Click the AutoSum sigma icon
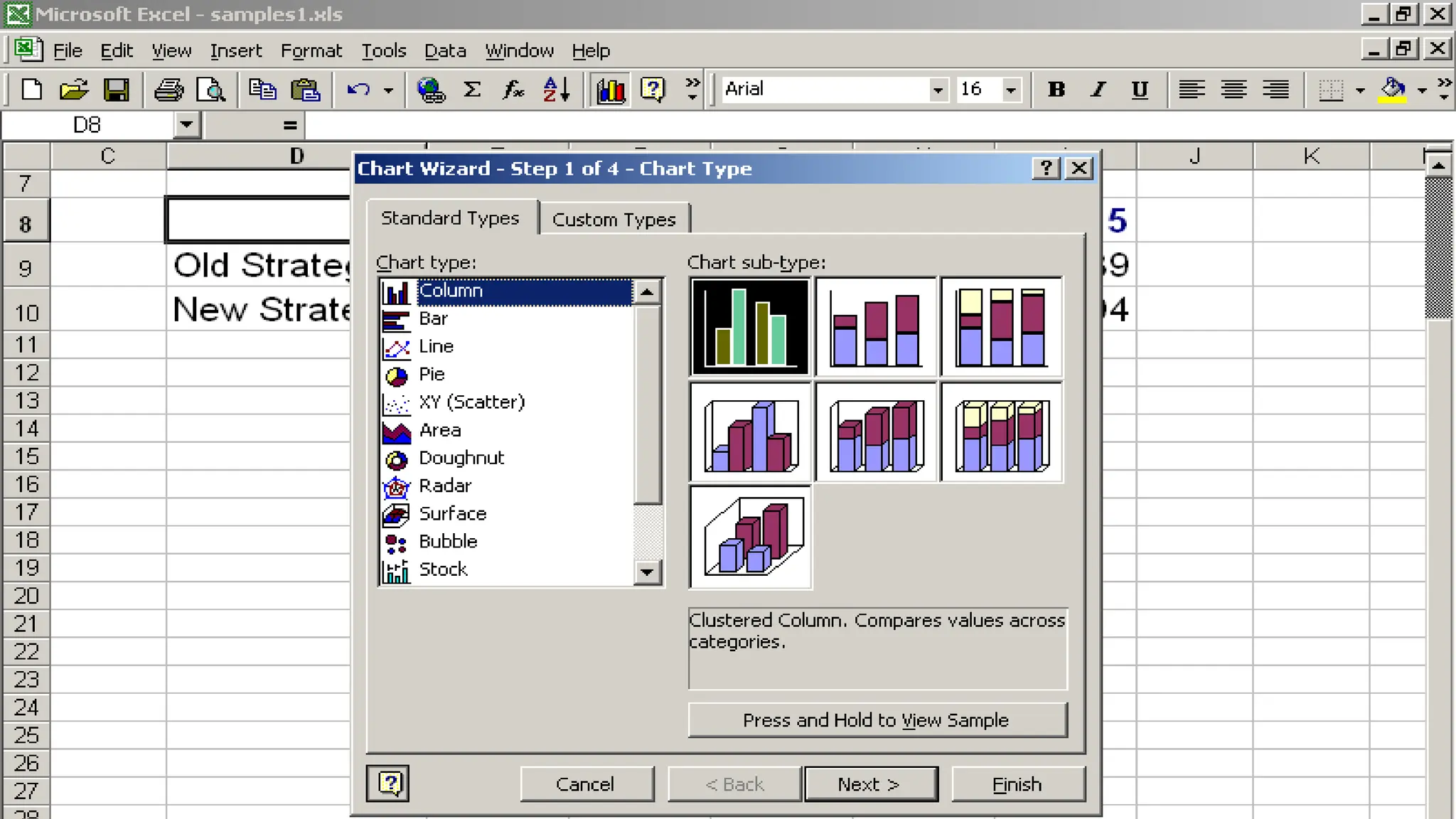Viewport: 1456px width, 819px height. click(472, 90)
